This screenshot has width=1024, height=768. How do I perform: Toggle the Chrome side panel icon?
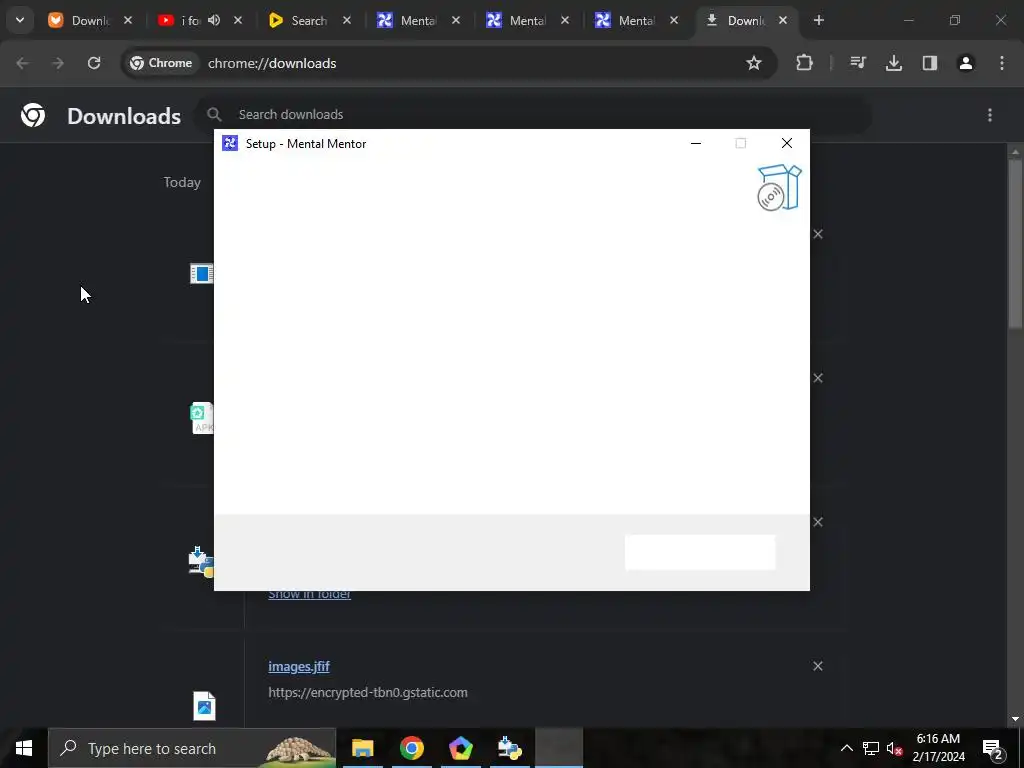[x=930, y=63]
